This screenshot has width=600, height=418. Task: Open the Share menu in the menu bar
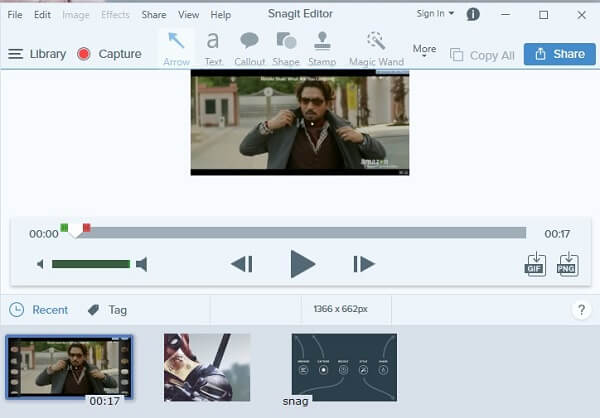(154, 15)
